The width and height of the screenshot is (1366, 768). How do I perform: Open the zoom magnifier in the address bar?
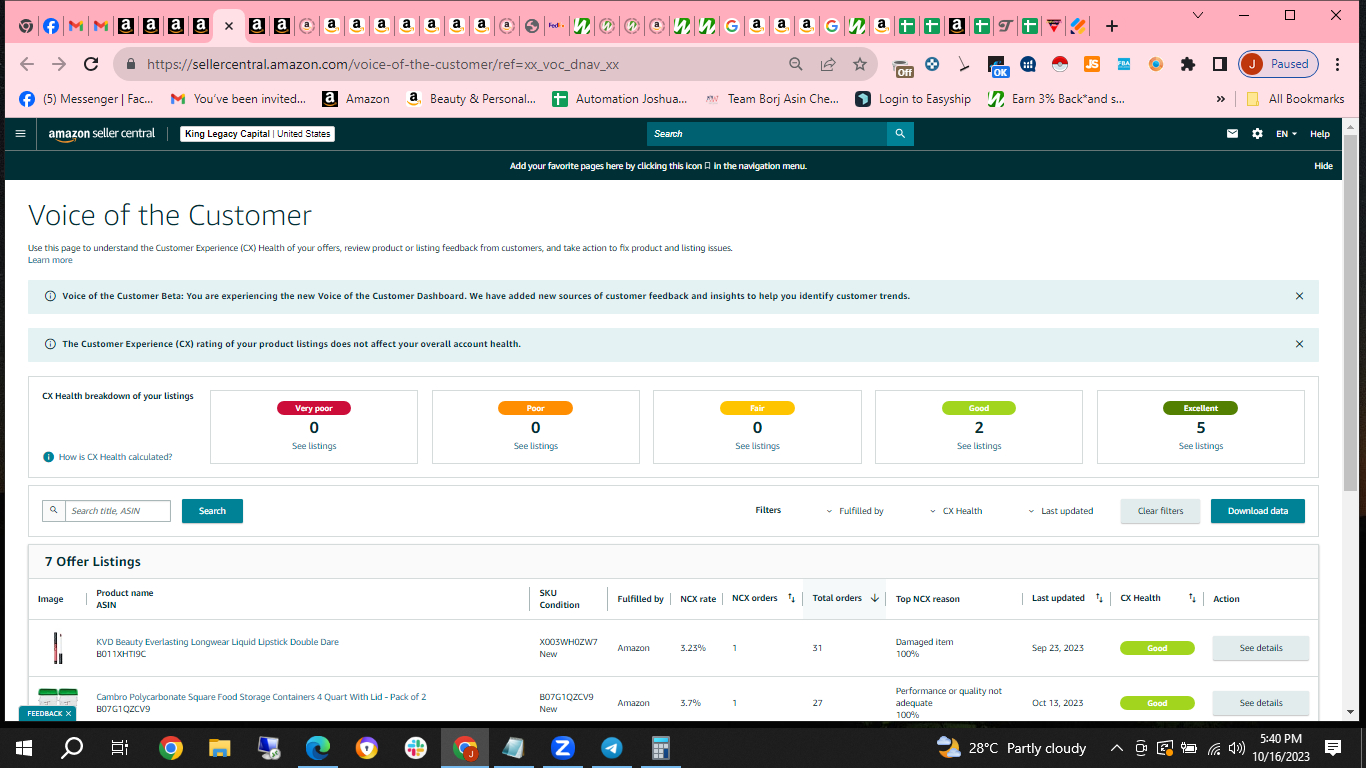796,64
